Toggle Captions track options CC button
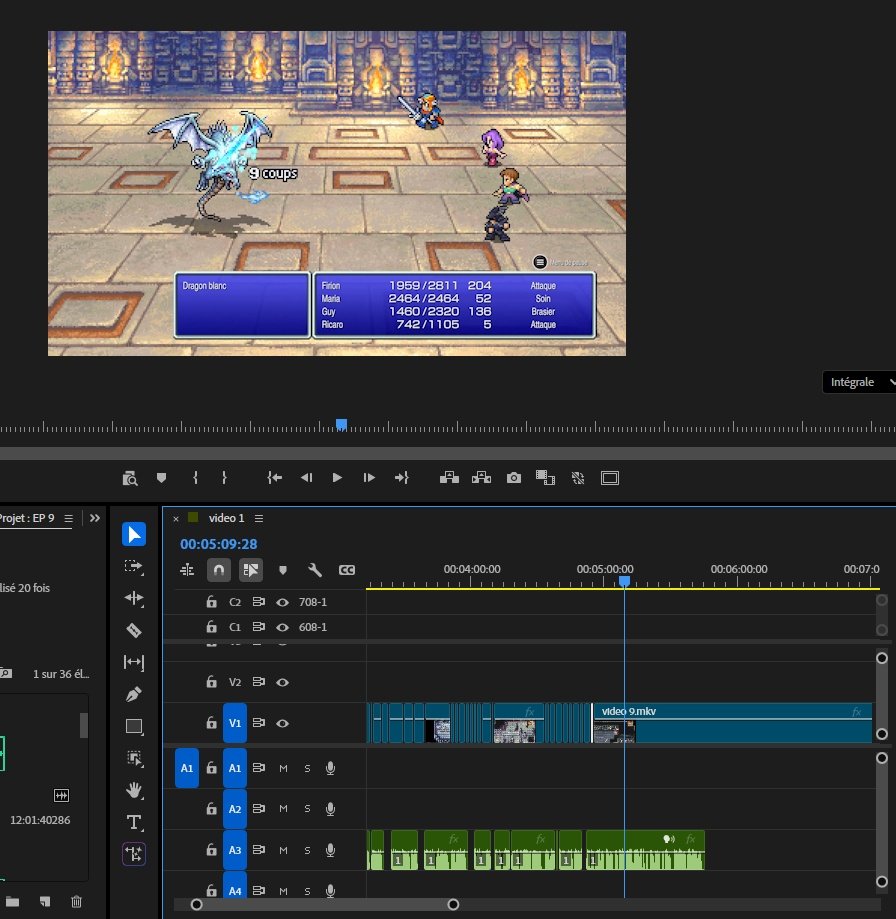 click(346, 570)
